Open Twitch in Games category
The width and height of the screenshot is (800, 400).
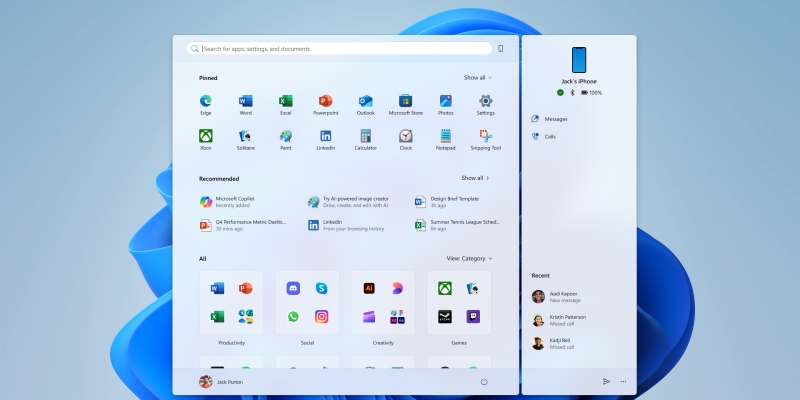coord(473,317)
